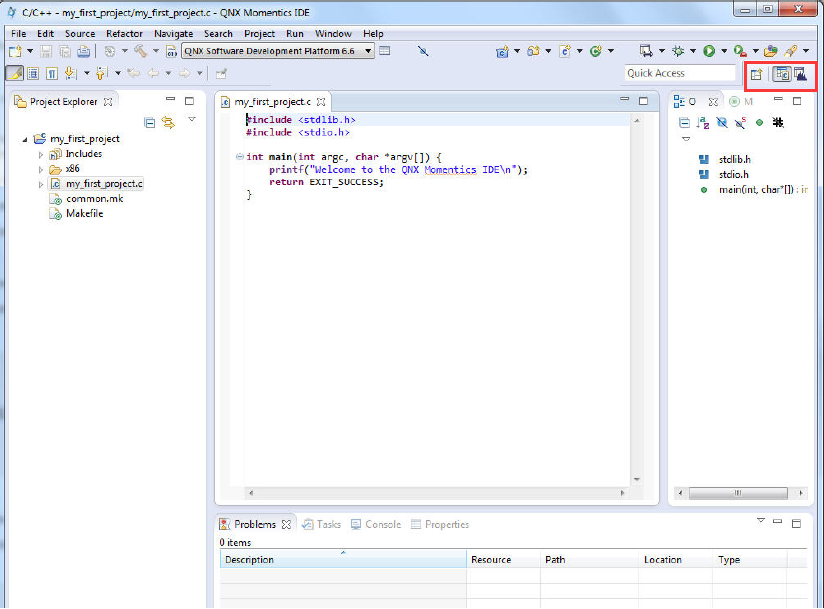The width and height of the screenshot is (824, 609).
Task: Toggle group includes icon in Outline
Action: 778,122
